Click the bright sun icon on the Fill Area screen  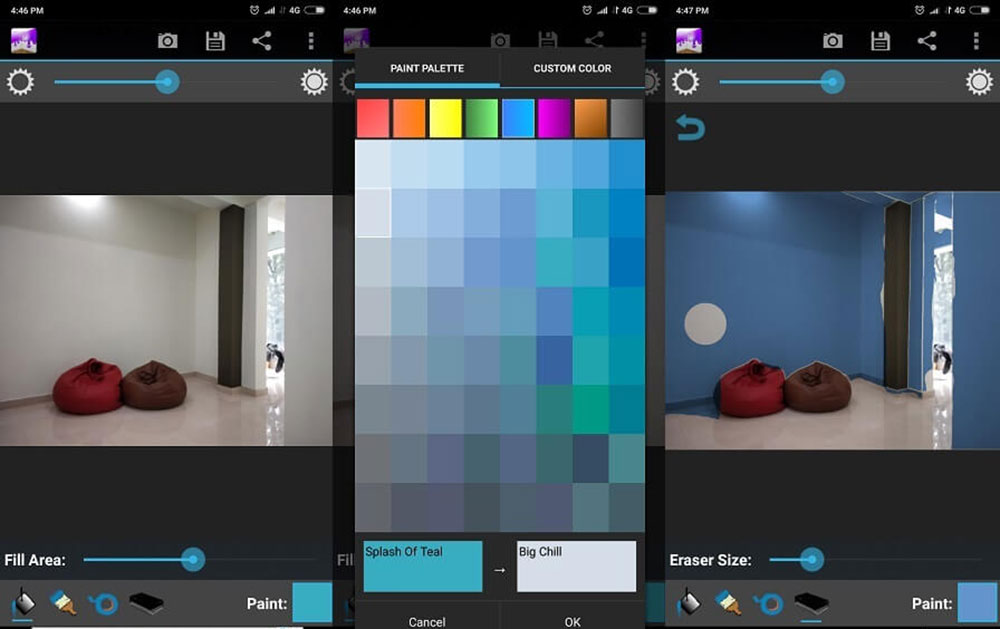click(x=314, y=82)
